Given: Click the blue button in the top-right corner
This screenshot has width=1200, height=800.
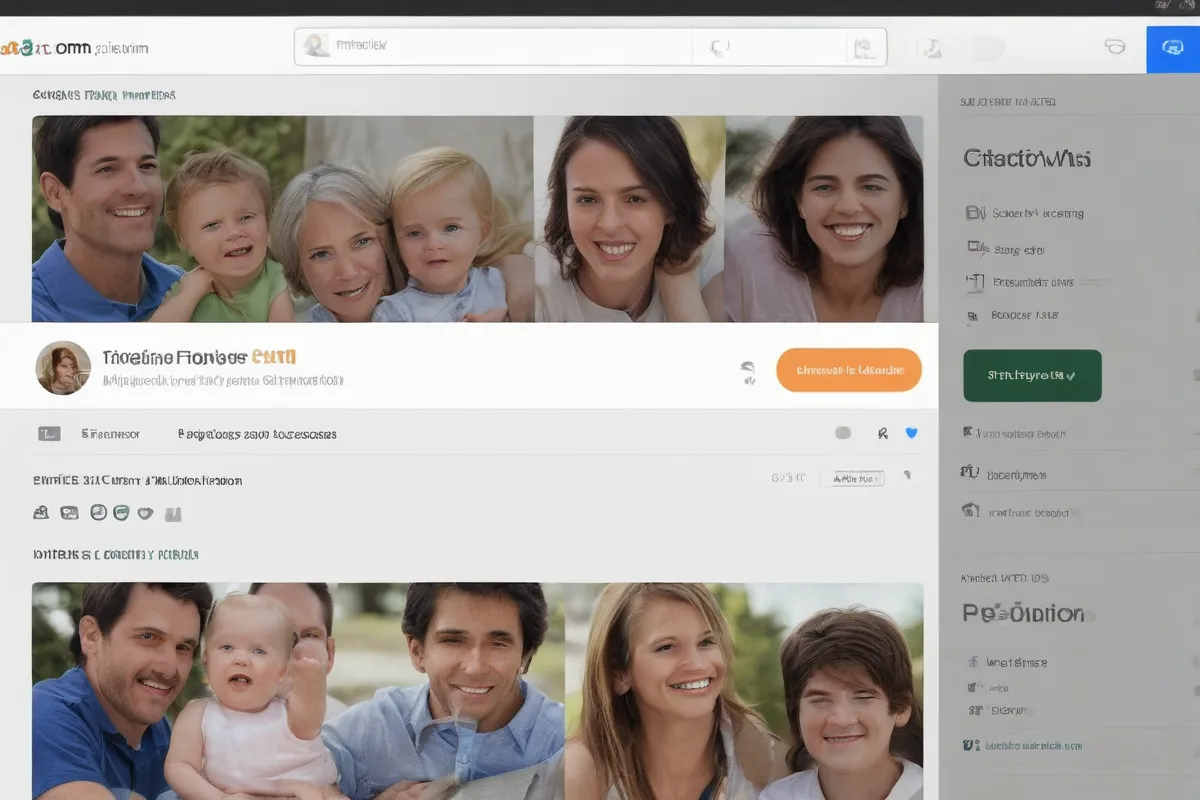Looking at the screenshot, I should 1172,47.
